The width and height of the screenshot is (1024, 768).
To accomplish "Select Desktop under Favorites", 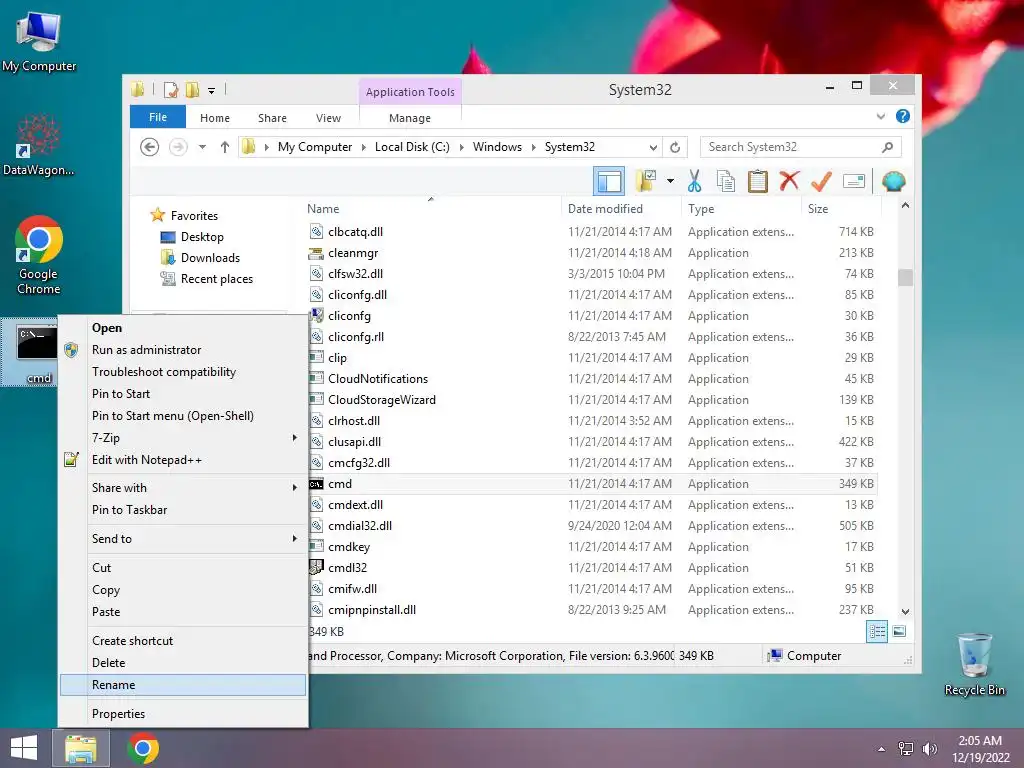I will pos(202,237).
